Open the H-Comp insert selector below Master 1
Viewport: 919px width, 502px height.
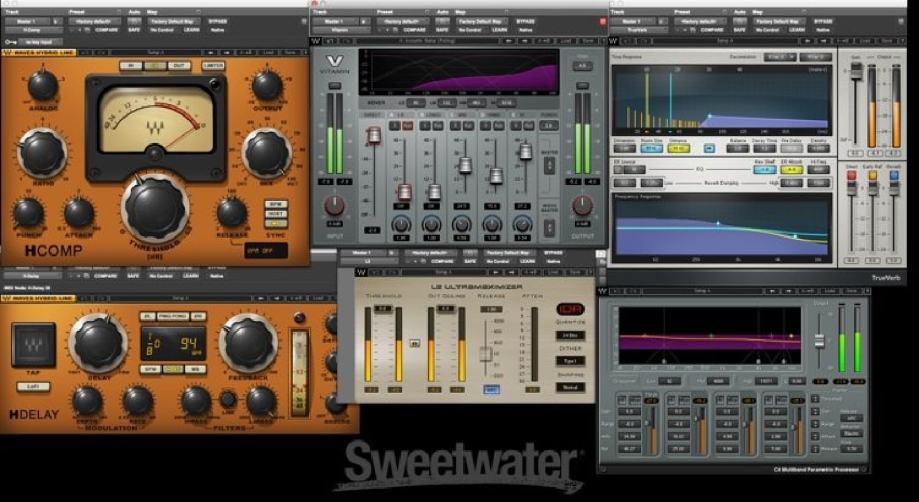click(33, 30)
